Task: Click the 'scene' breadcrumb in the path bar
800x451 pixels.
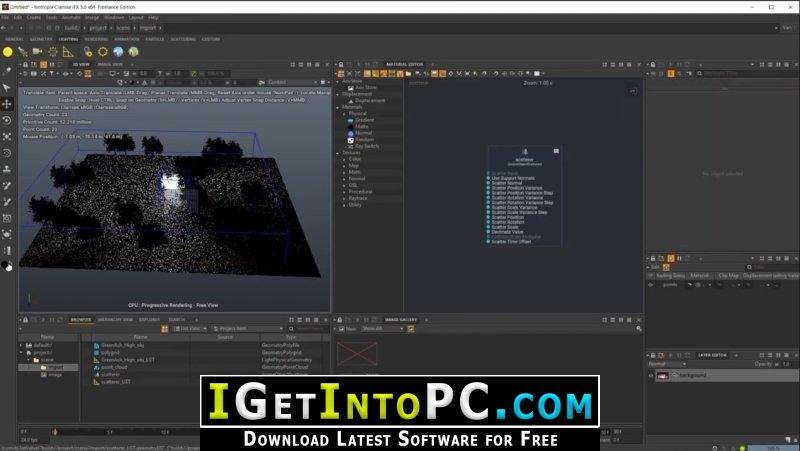Action: (123, 28)
